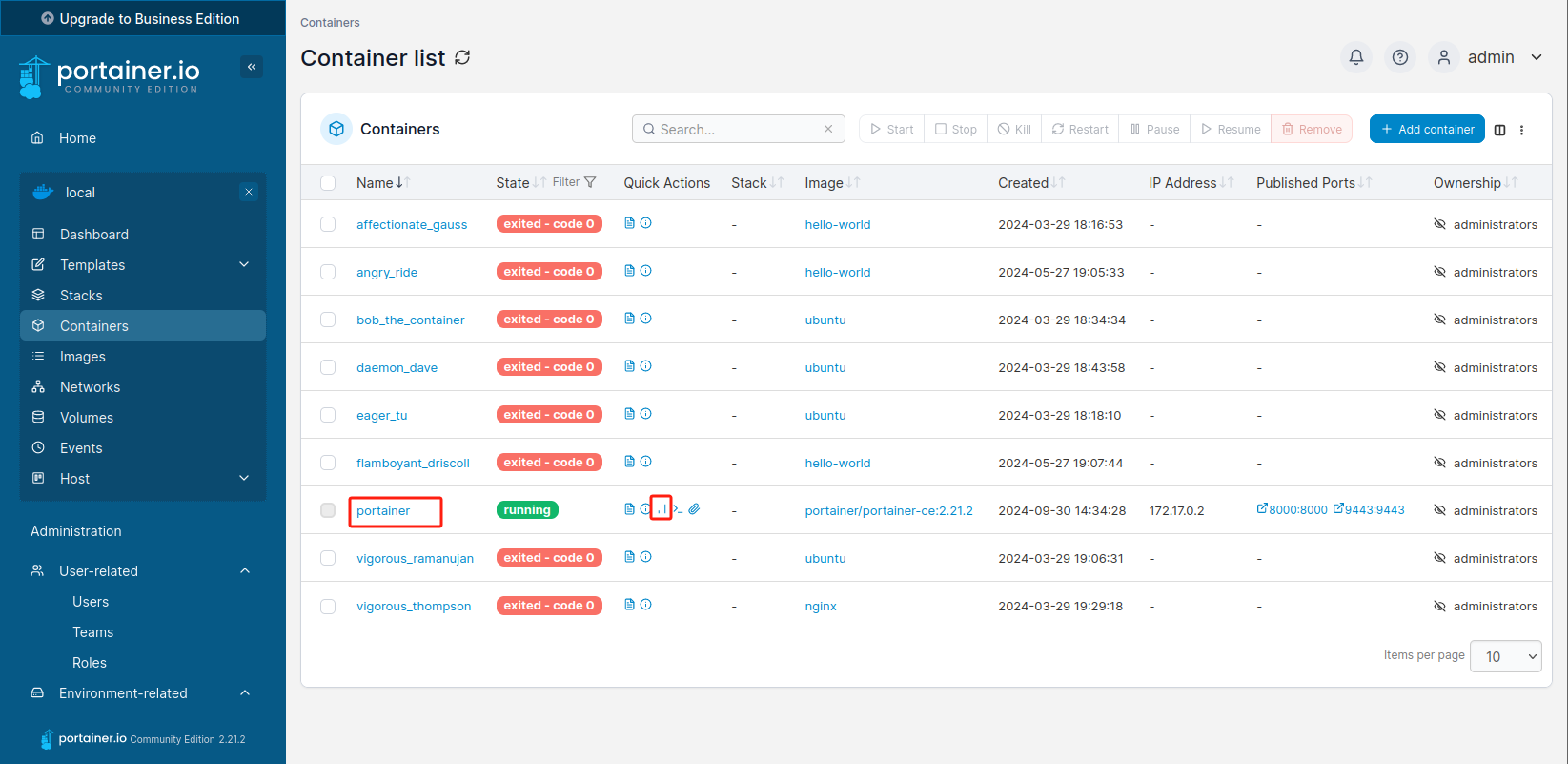Collapse the Environment-related section

pos(245,692)
